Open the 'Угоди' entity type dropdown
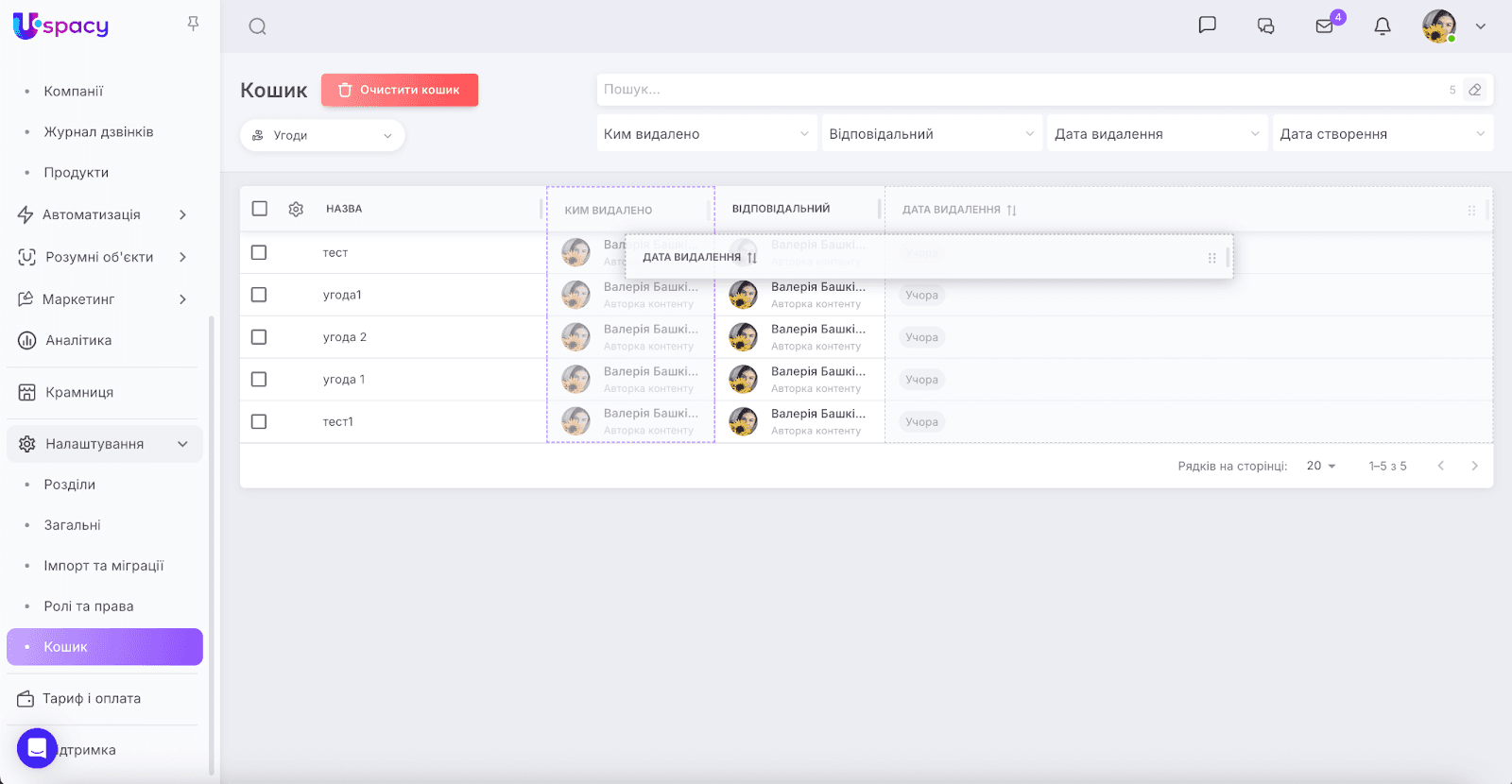 322,135
